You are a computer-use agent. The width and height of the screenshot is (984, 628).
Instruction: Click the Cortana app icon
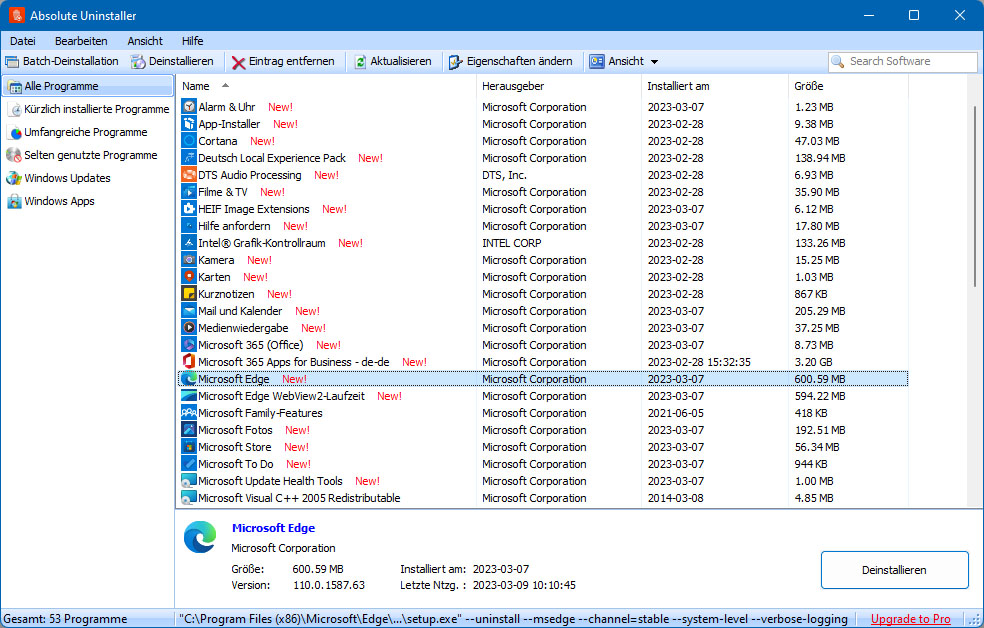tap(189, 141)
